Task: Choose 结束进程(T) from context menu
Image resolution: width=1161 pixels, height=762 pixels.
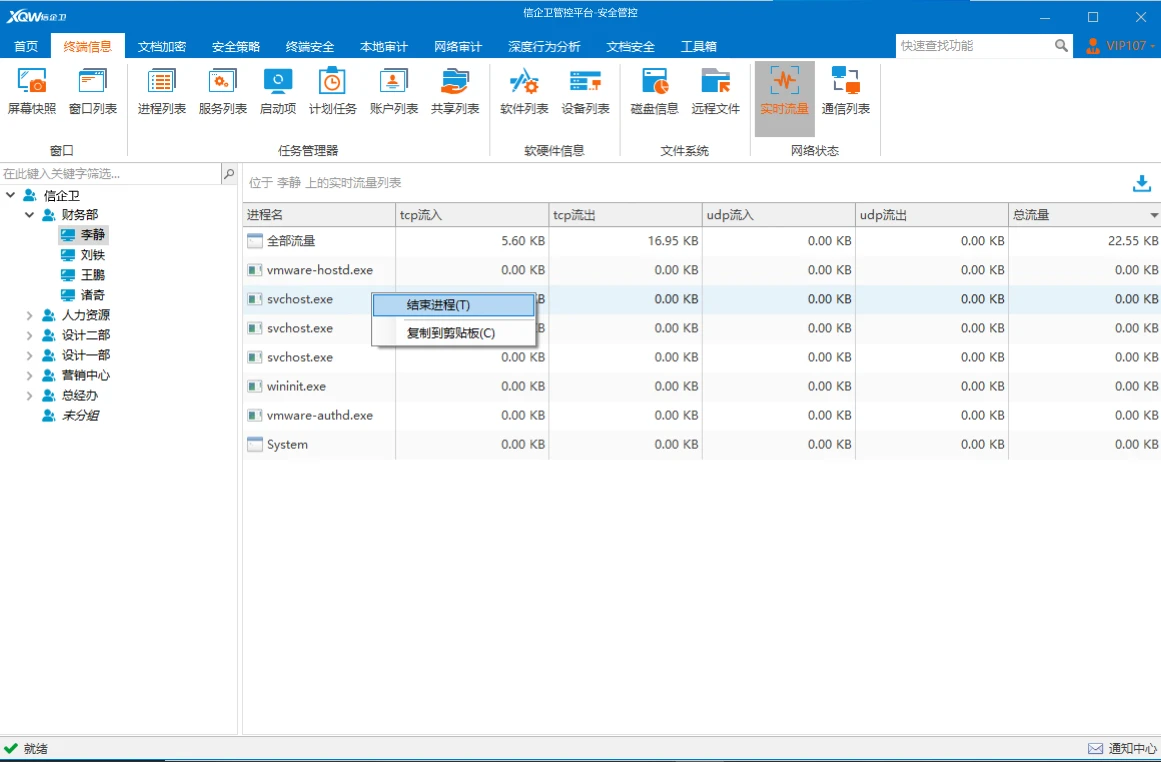Action: point(453,305)
